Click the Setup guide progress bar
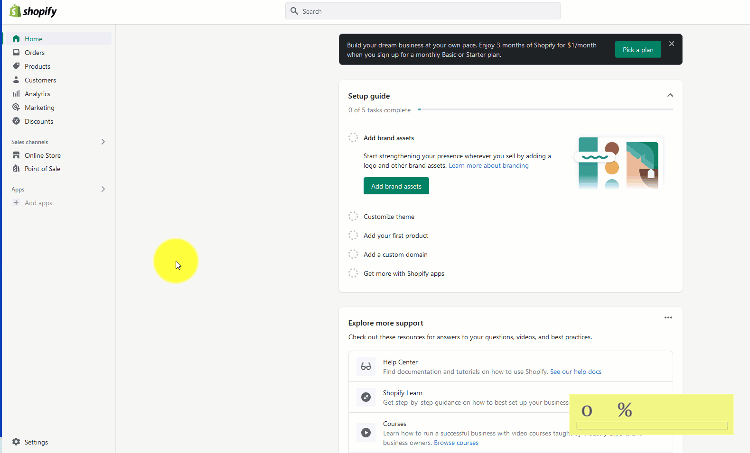Image resolution: width=750 pixels, height=453 pixels. (545, 110)
